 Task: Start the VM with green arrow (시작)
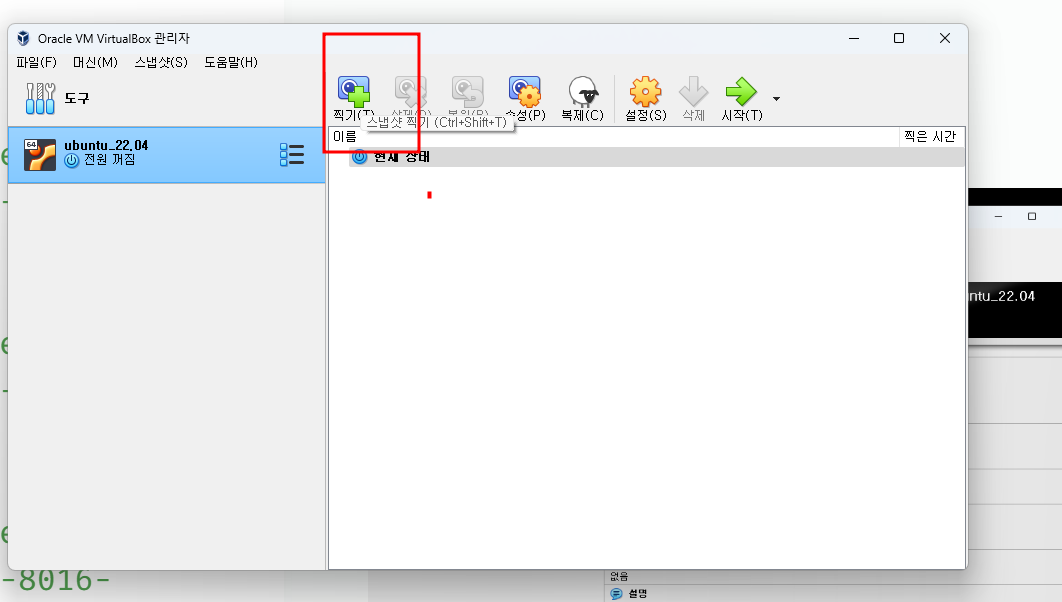pyautogui.click(x=741, y=92)
